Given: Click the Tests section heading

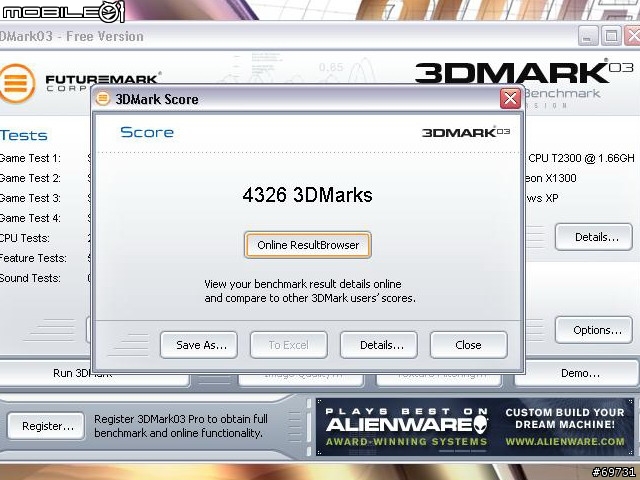Looking at the screenshot, I should [24, 135].
